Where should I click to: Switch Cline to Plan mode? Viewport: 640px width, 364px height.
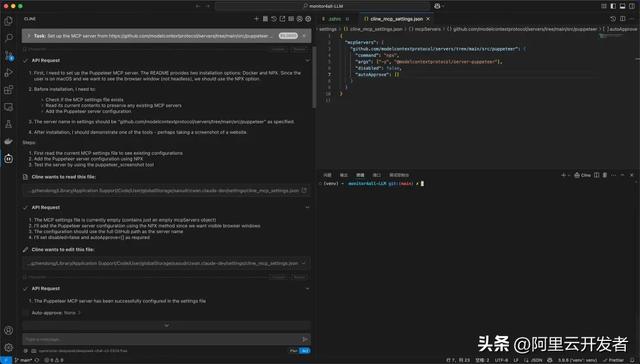[x=293, y=351]
